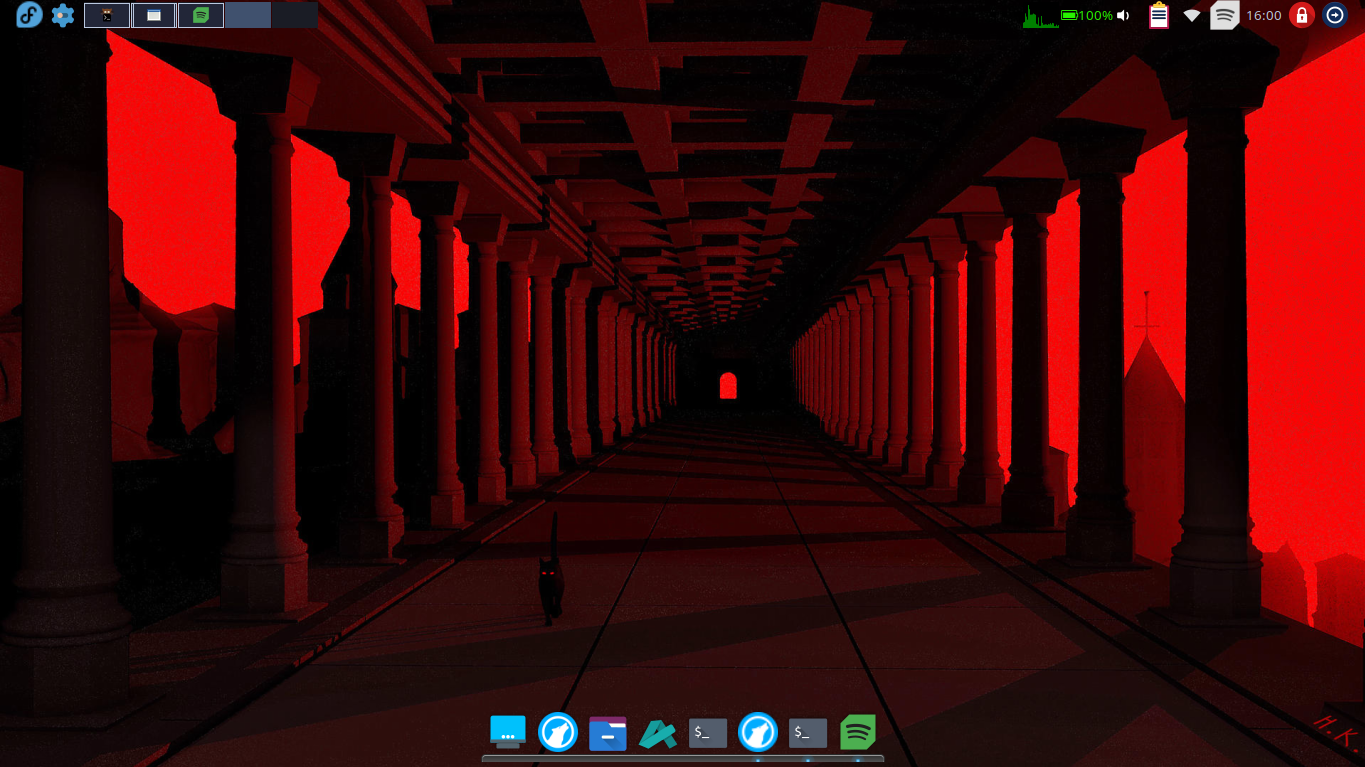Click the blue logout arrow icon

(x=1334, y=15)
